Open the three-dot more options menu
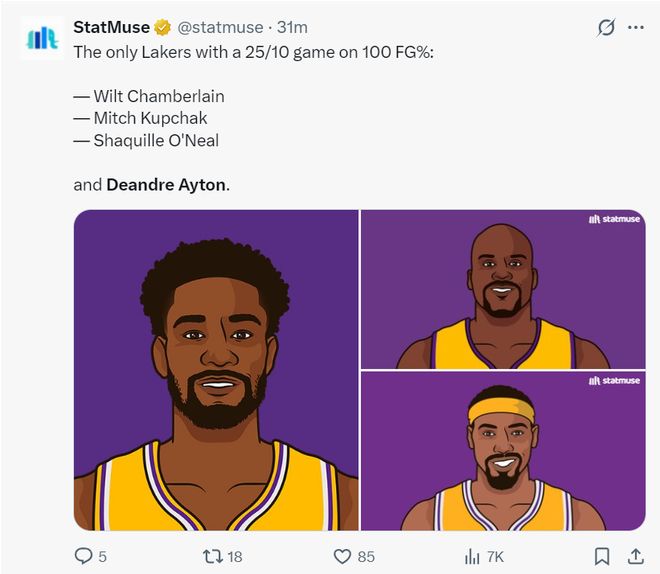Viewport: 660px width, 574px height. [x=636, y=28]
